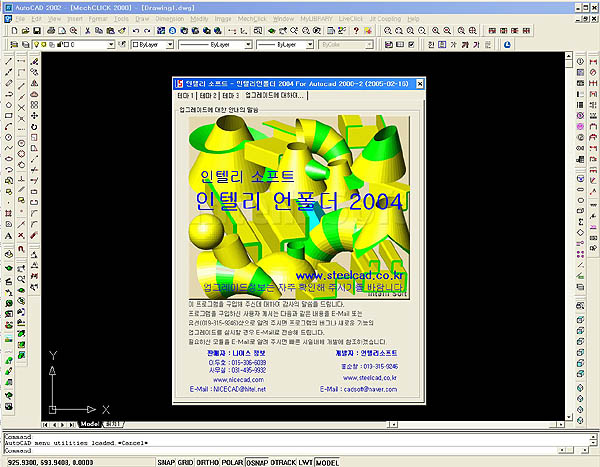Toggle OTRACK in status bar
The height and width of the screenshot is (467, 600).
tap(283, 462)
